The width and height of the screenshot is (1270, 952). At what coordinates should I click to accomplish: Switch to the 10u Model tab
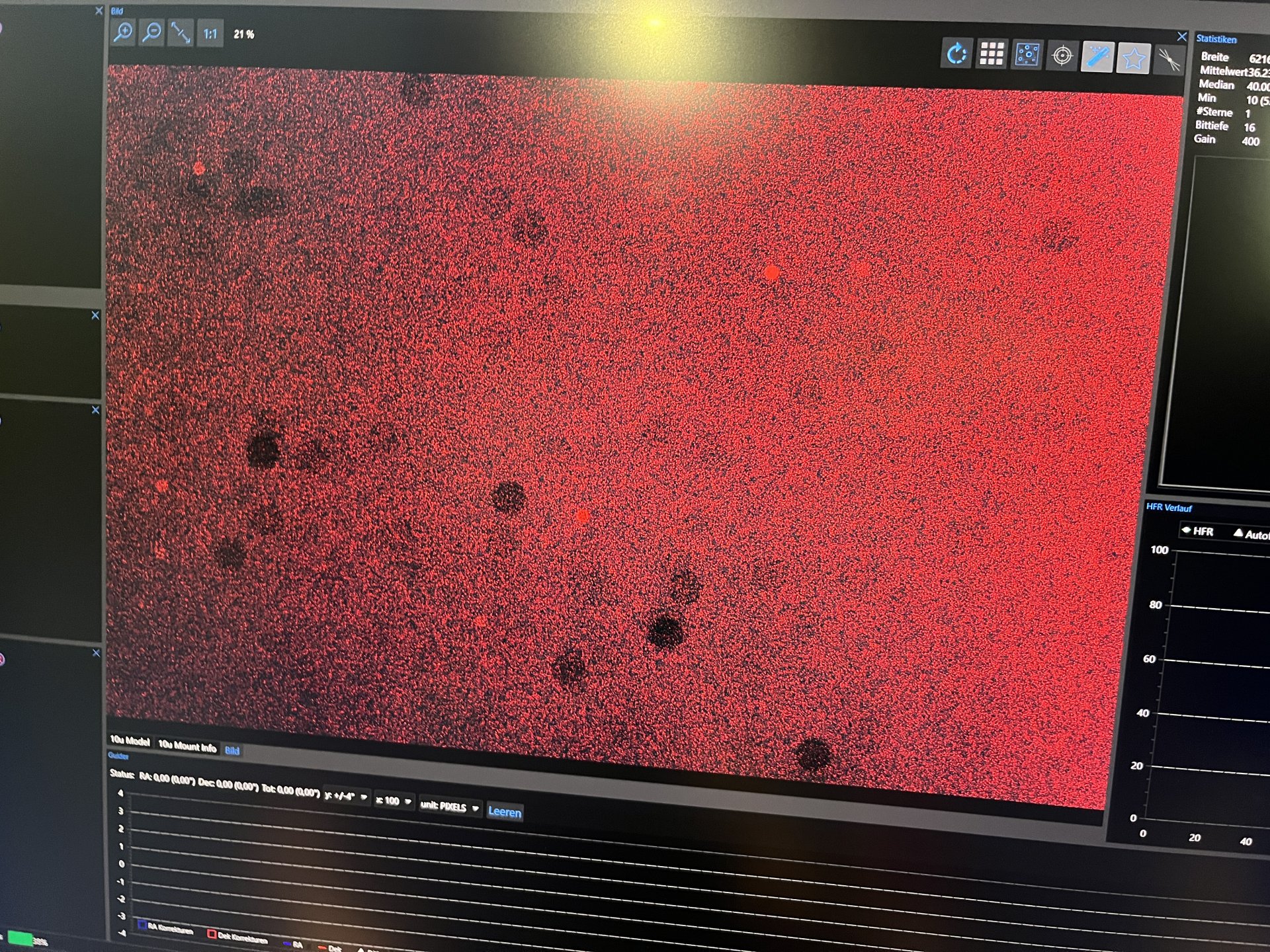(130, 740)
